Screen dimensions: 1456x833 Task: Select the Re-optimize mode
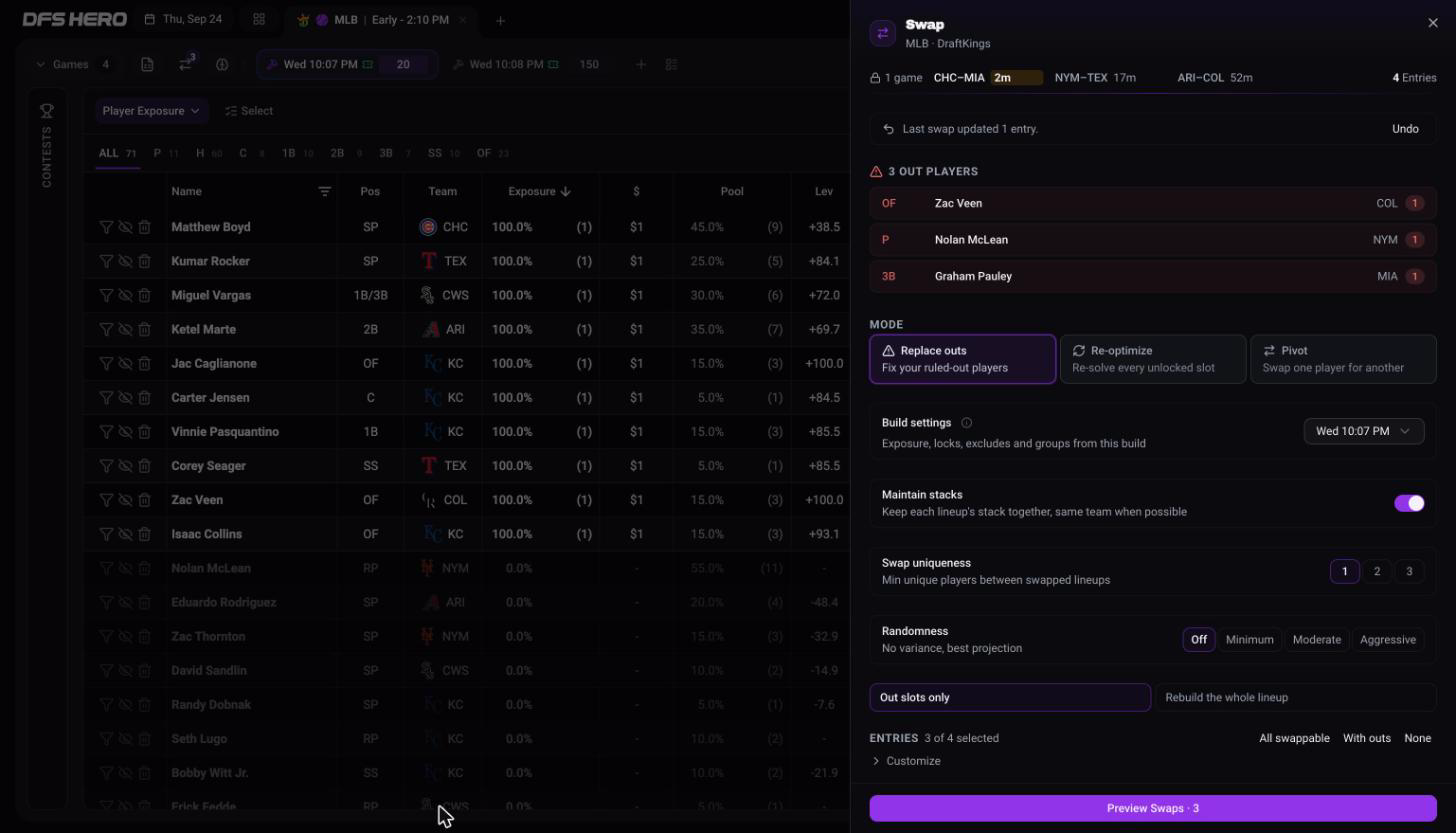pyautogui.click(x=1153, y=359)
